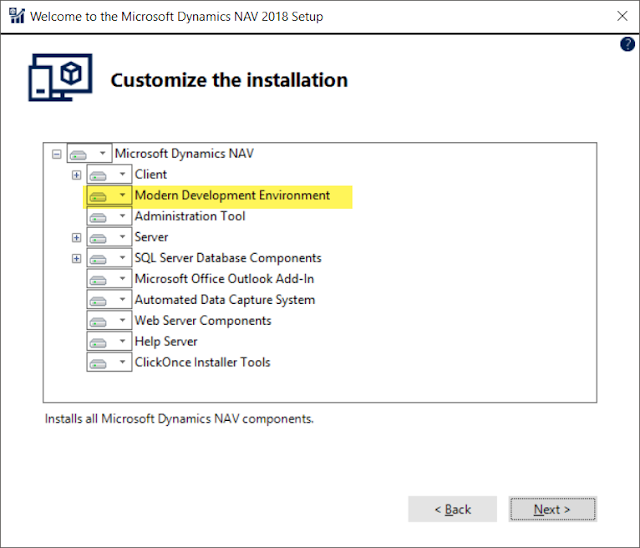
Task: Click the drive icon beside SQL Server Database Components
Action: (x=98, y=259)
